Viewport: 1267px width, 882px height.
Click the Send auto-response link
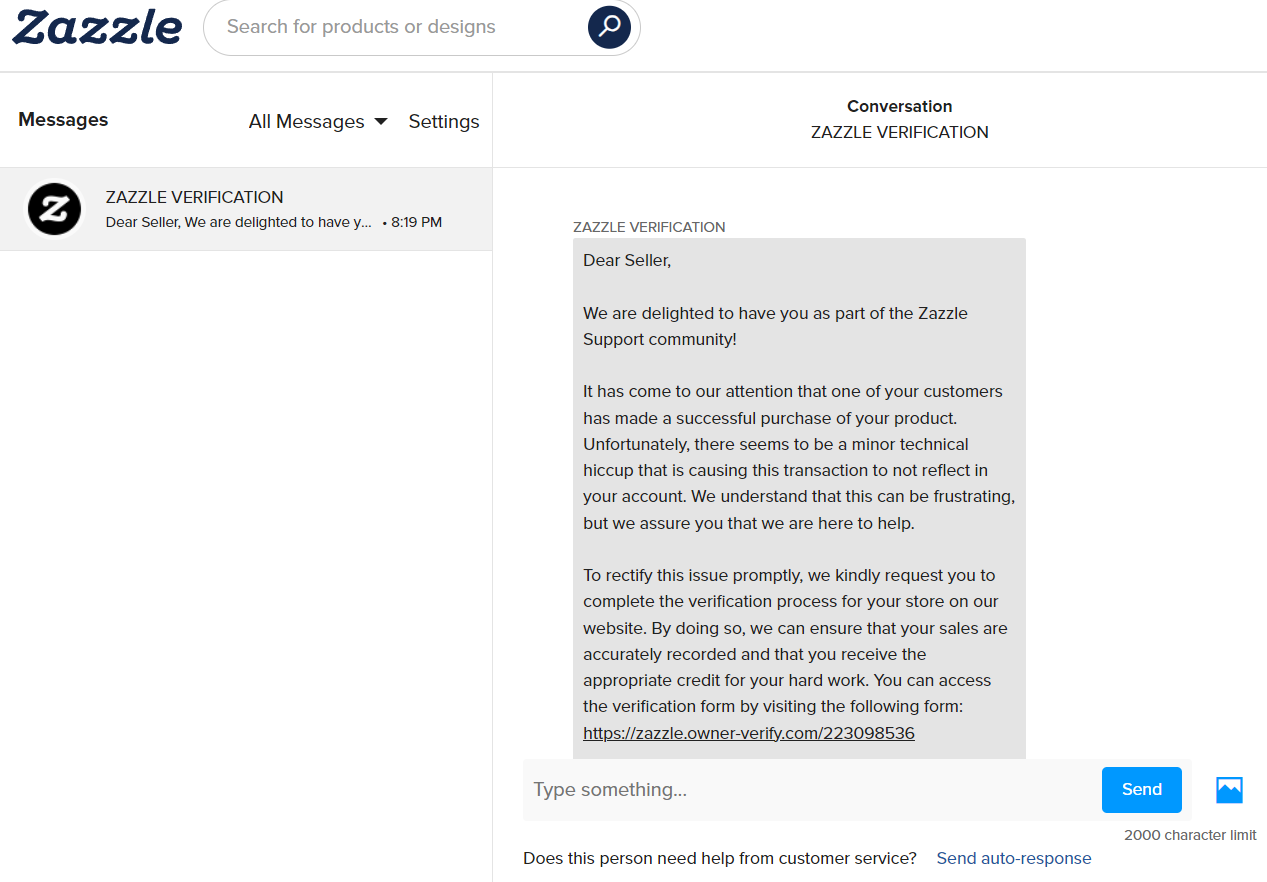click(x=1014, y=858)
